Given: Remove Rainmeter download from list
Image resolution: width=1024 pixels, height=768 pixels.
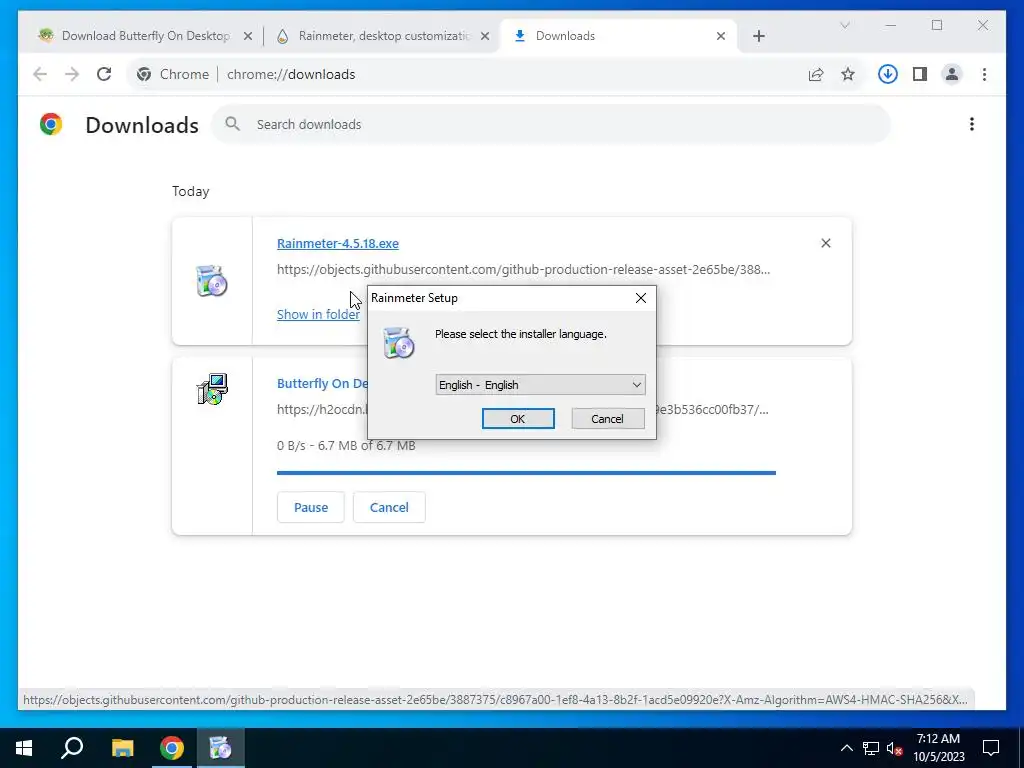Looking at the screenshot, I should pyautogui.click(x=825, y=243).
